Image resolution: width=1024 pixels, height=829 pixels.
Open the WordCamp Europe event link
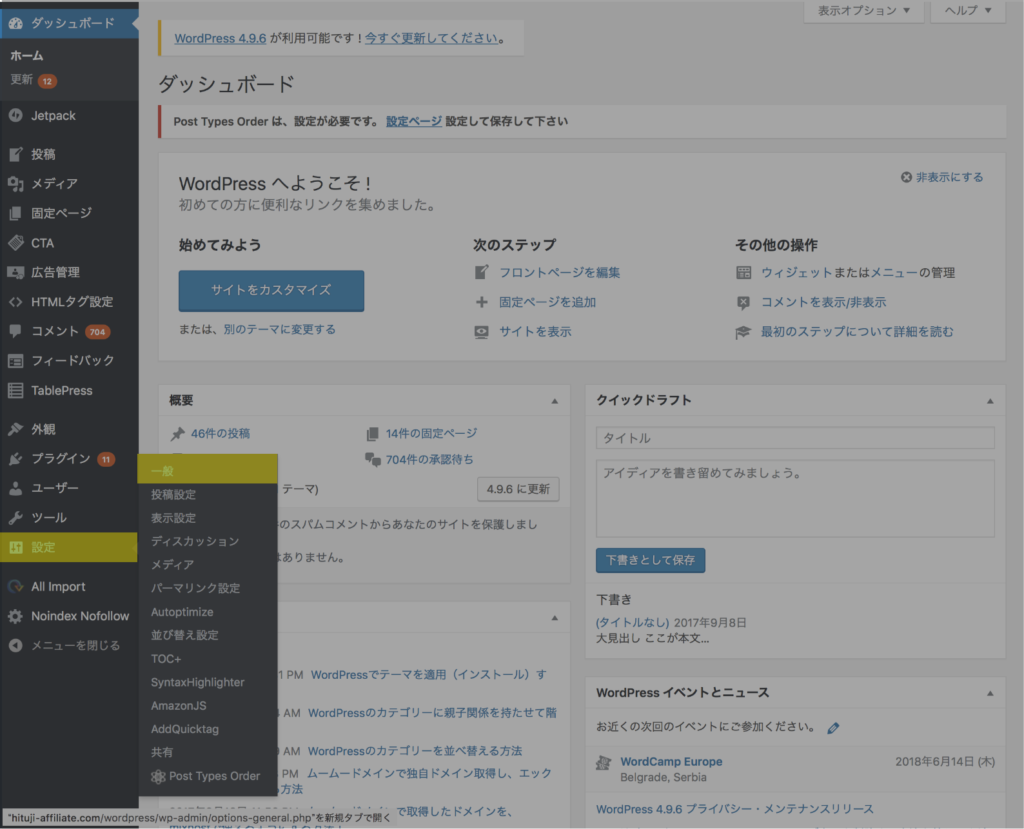pyautogui.click(x=671, y=762)
